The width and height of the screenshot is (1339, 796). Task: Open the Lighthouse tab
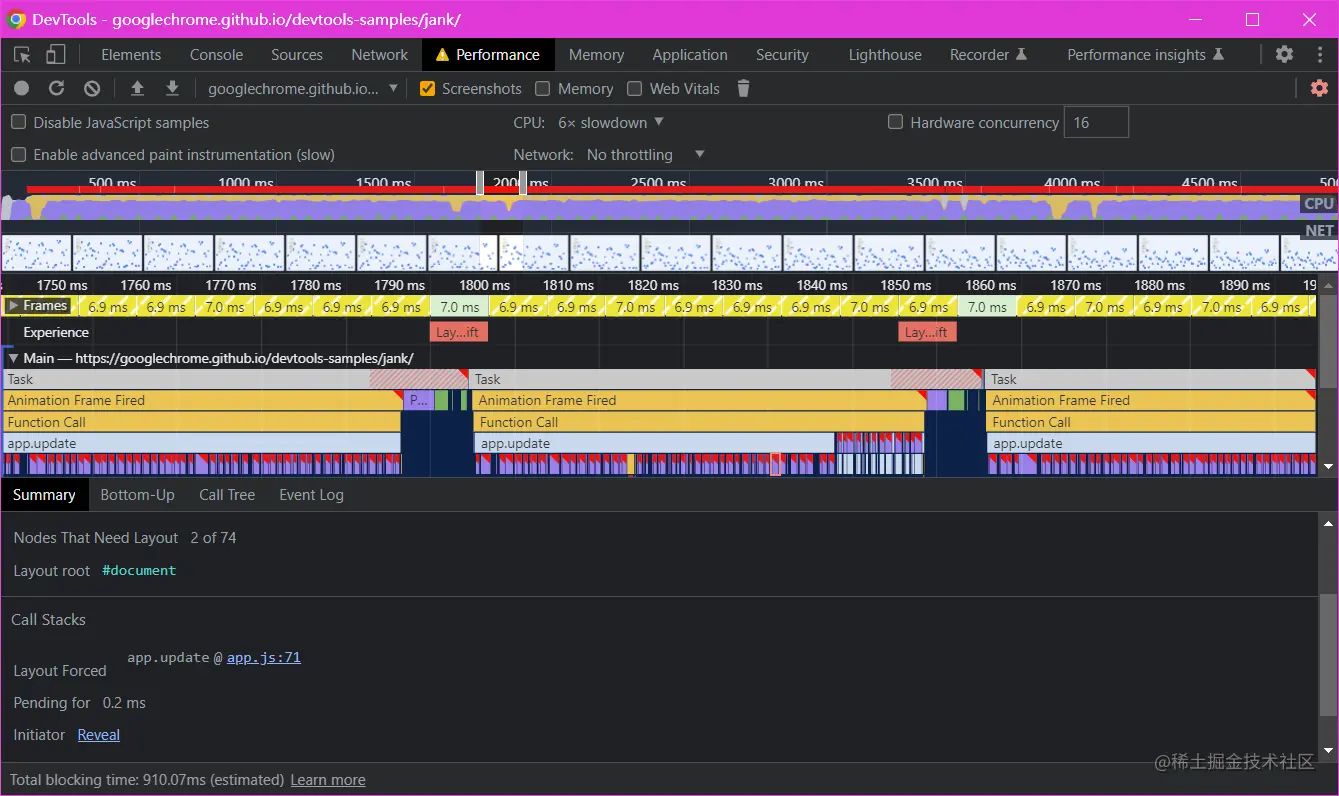click(885, 55)
